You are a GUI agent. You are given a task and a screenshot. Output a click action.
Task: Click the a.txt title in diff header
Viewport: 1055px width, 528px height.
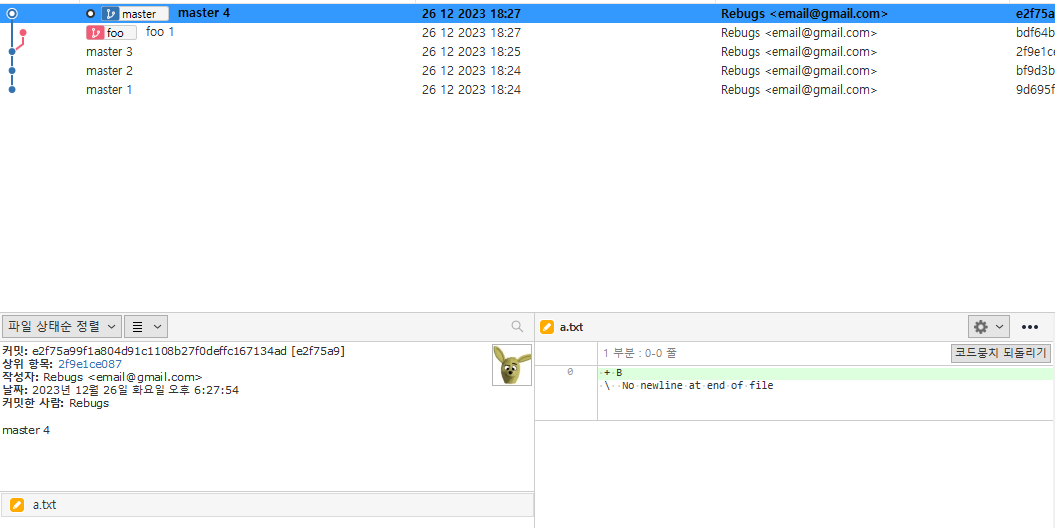click(x=571, y=328)
